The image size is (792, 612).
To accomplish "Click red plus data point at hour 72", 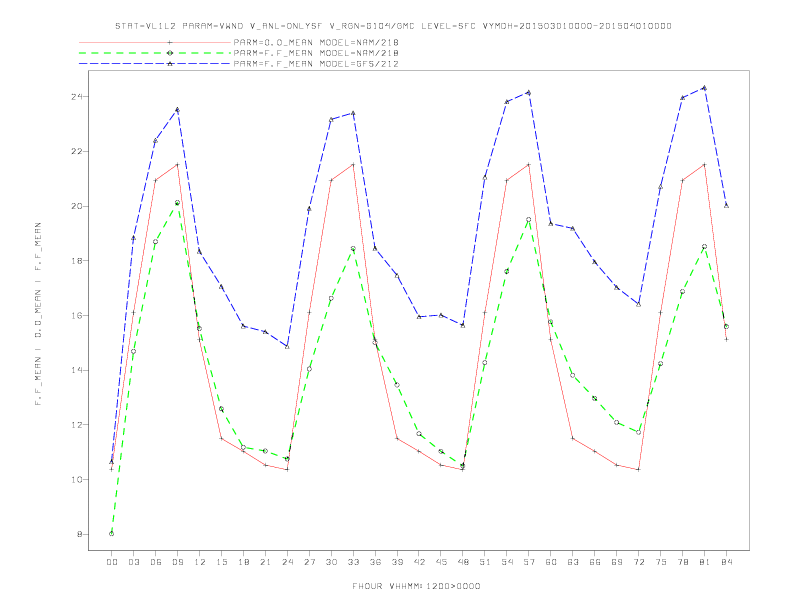I will [638, 469].
